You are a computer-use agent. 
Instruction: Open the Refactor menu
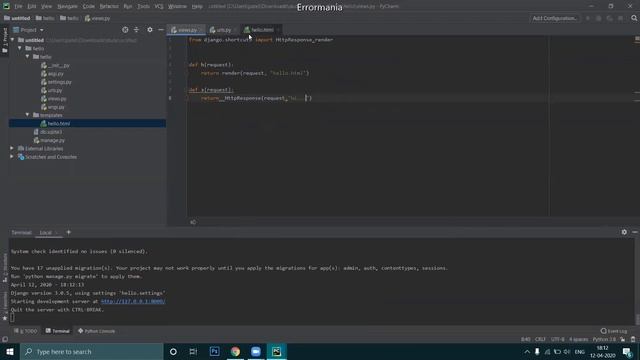(x=109, y=7)
